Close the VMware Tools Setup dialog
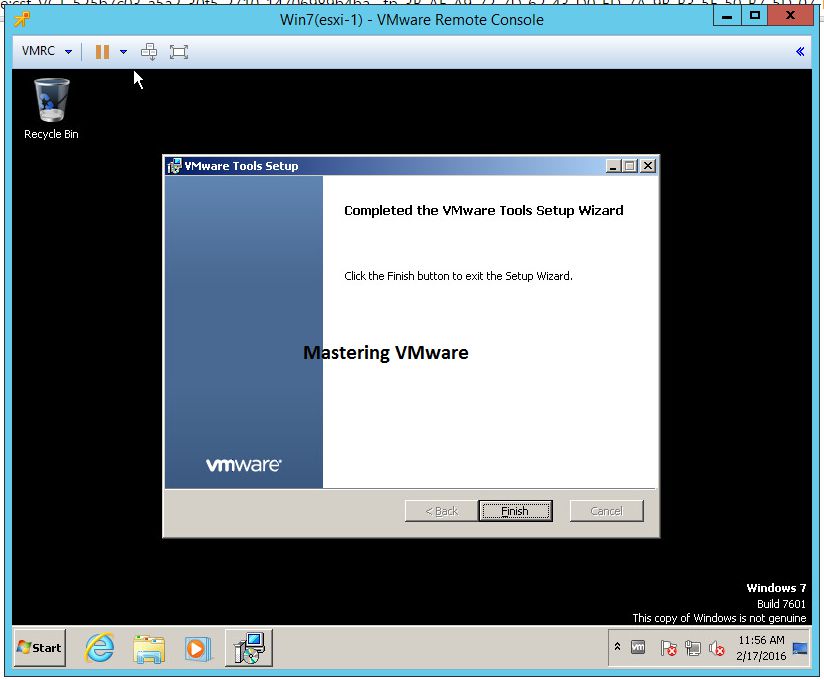 [x=648, y=166]
